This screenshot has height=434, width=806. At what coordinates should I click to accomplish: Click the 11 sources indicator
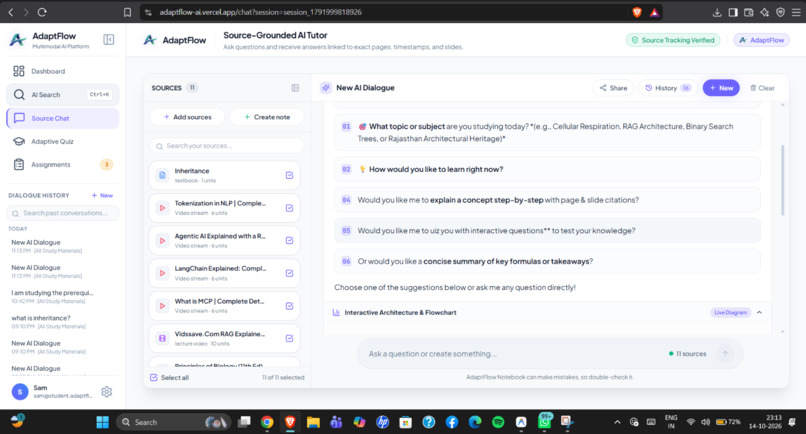687,354
